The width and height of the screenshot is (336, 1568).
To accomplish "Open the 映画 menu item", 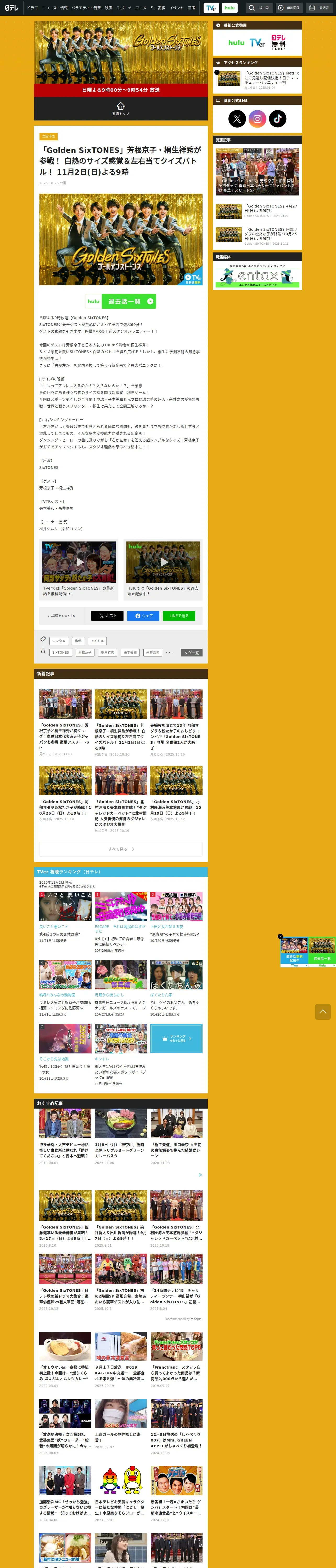I will 109,8.
